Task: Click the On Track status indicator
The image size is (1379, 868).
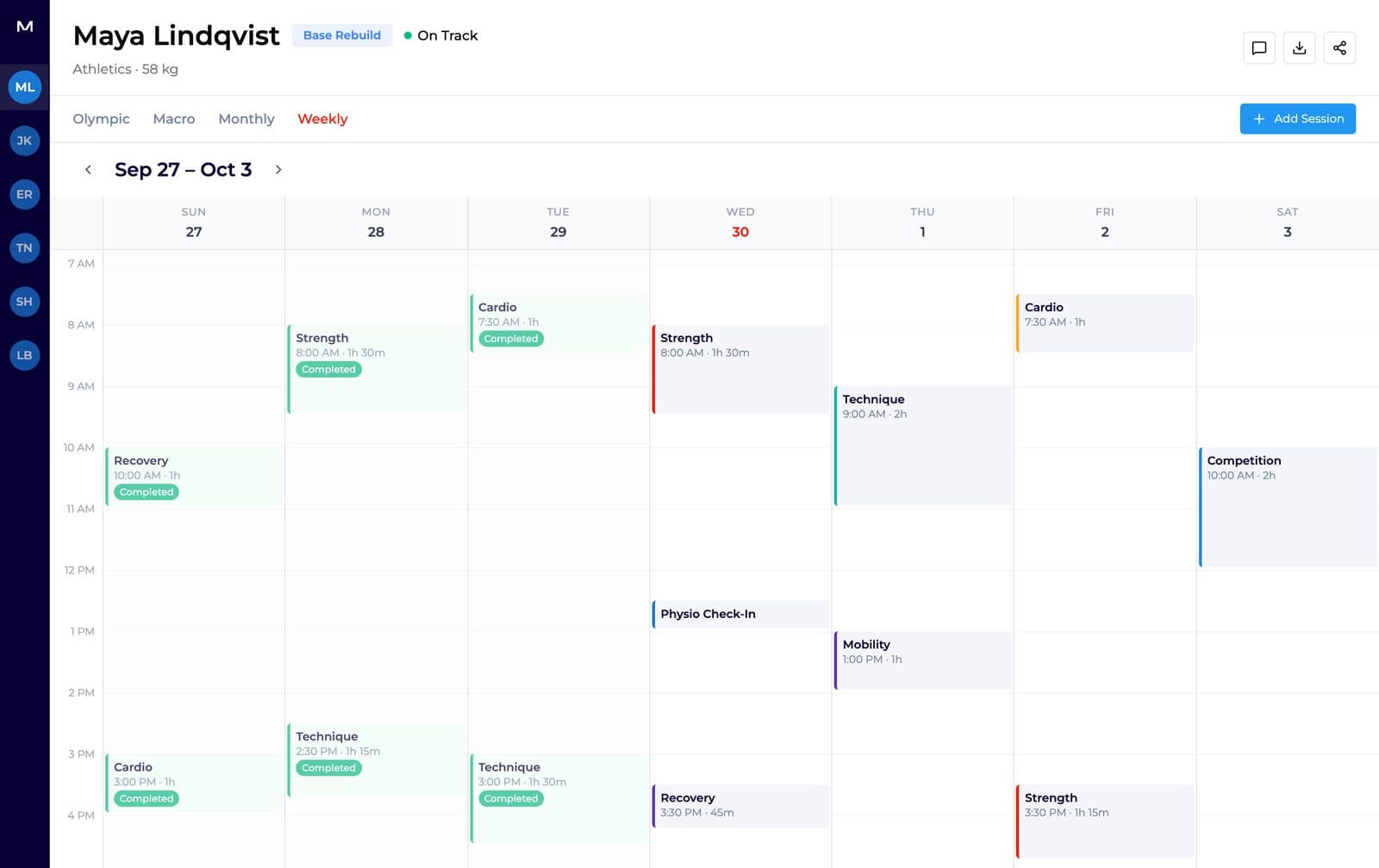Action: click(x=440, y=35)
